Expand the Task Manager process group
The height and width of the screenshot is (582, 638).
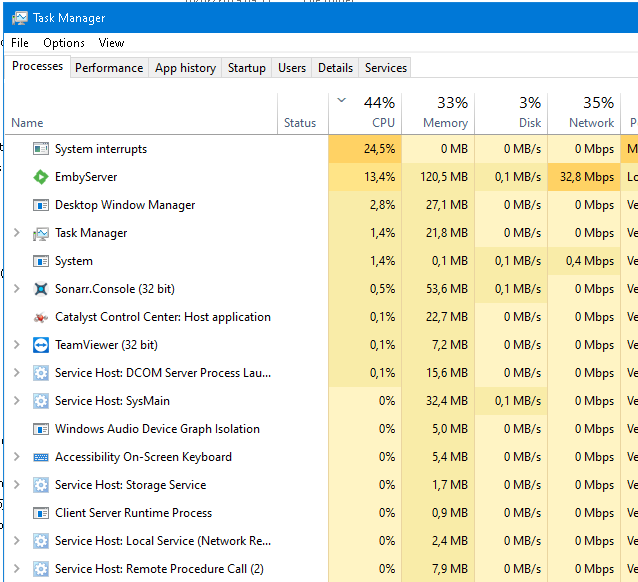point(16,233)
